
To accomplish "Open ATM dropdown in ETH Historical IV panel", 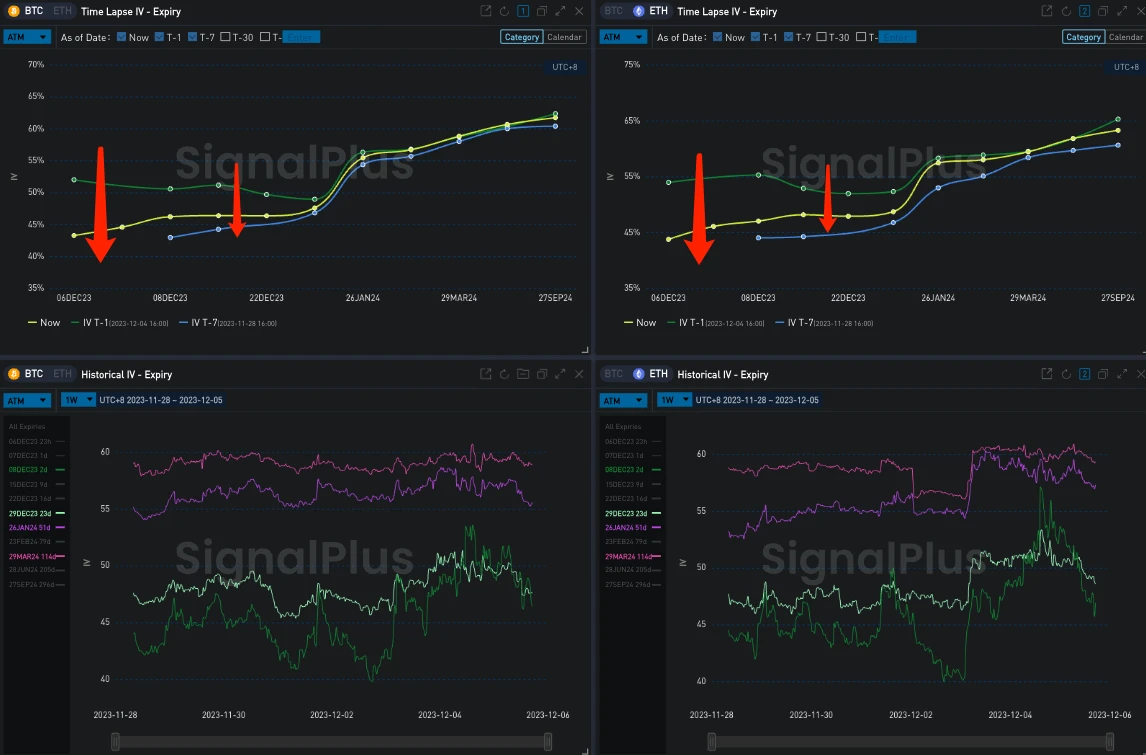I will [622, 400].
